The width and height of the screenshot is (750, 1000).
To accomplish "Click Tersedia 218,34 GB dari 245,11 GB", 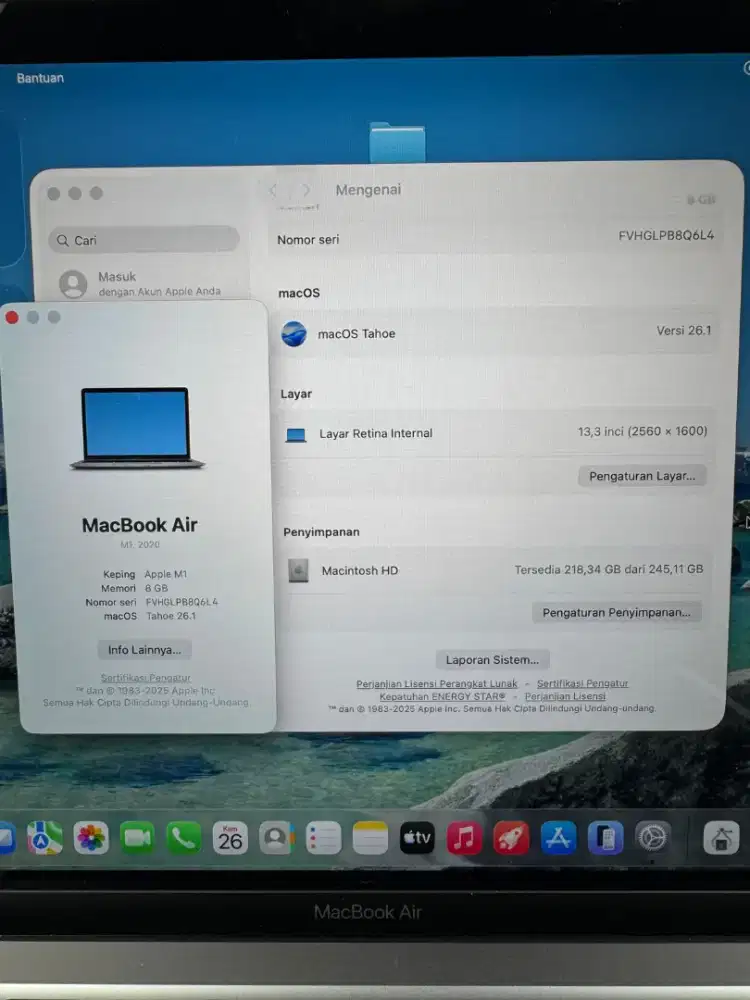I will [x=609, y=569].
